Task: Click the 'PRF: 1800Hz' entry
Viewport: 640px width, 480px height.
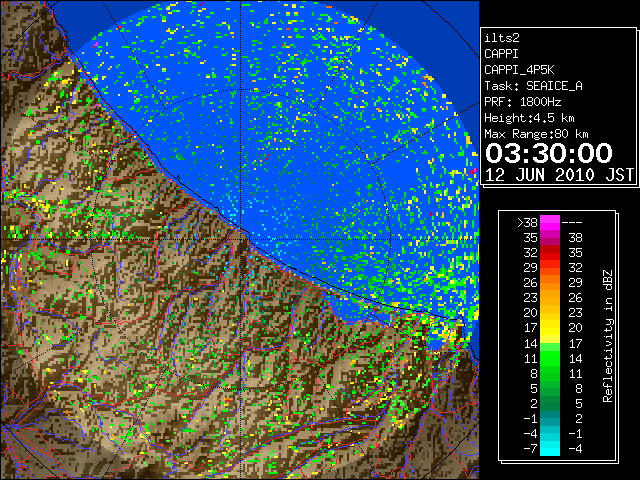Action: tap(523, 102)
